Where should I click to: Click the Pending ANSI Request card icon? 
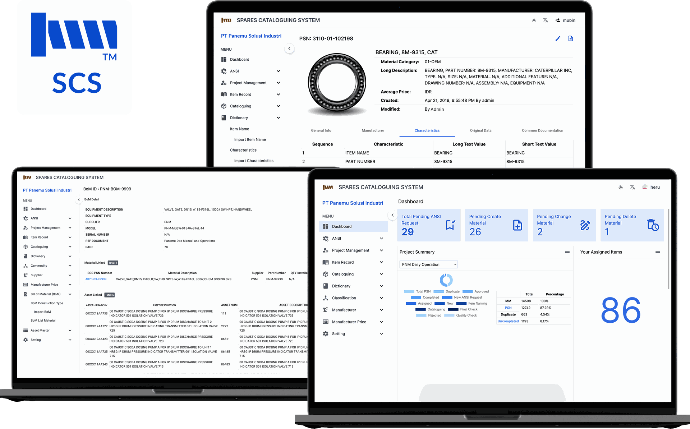[449, 225]
